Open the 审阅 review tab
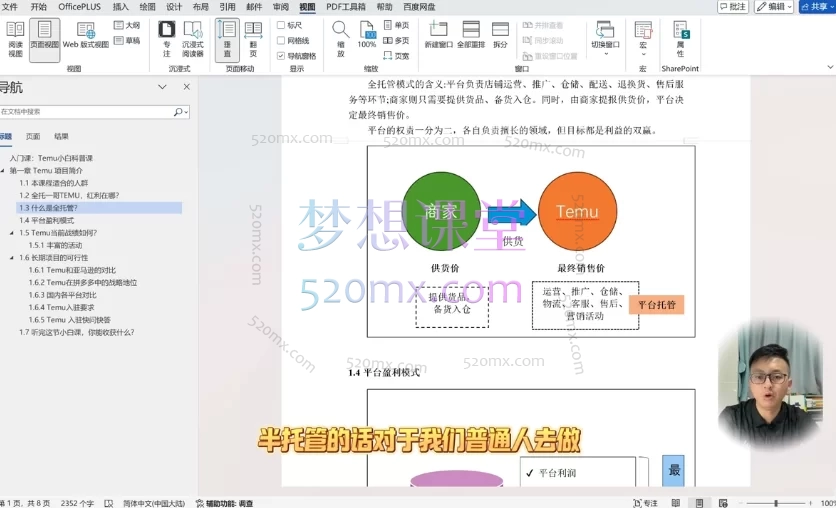 click(x=280, y=7)
